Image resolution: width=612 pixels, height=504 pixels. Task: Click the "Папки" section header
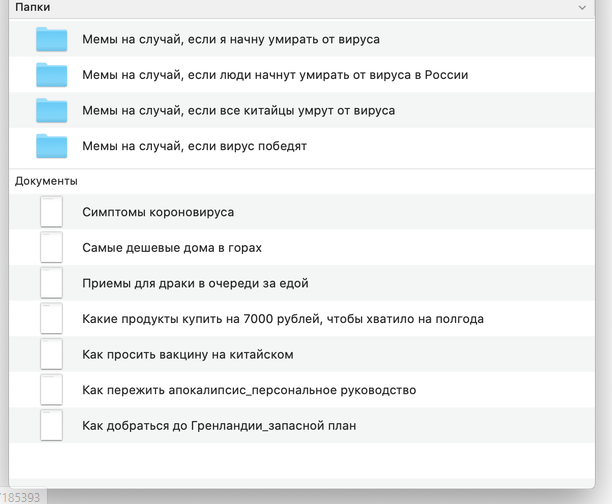click(x=33, y=7)
